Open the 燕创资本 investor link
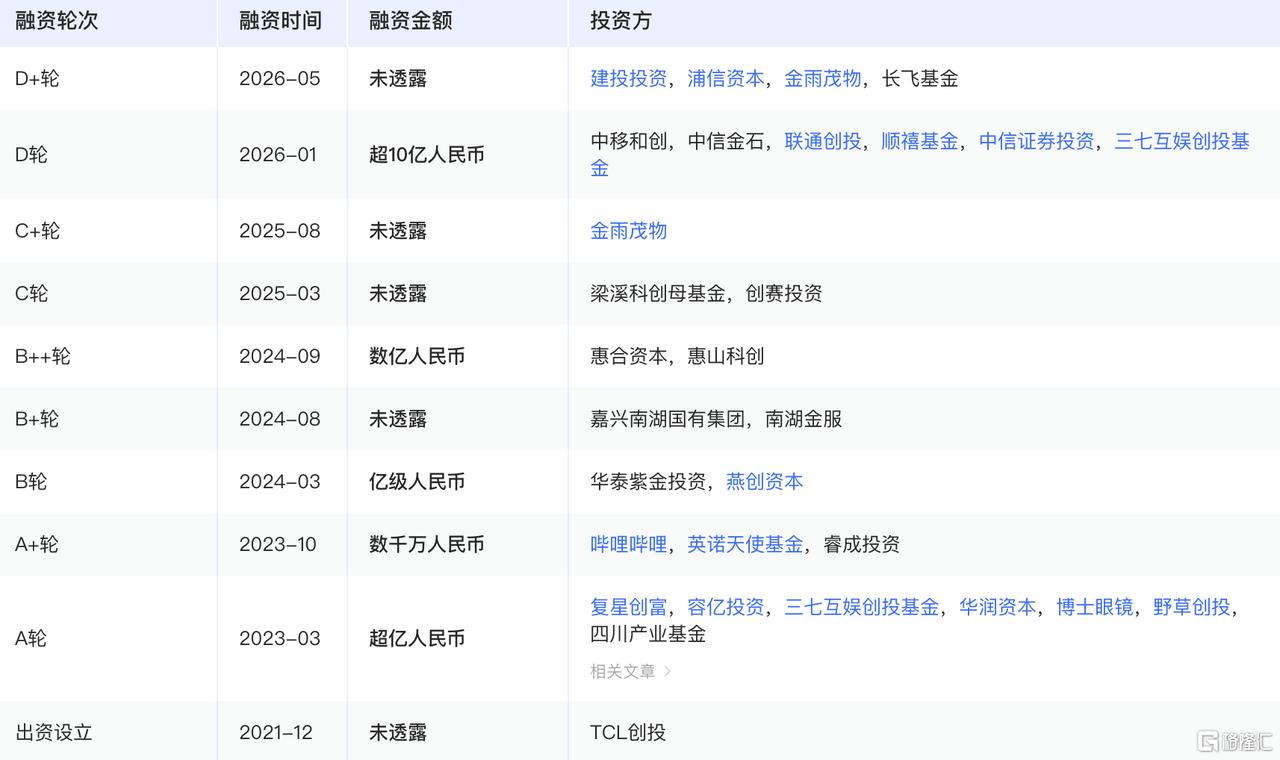Image resolution: width=1280 pixels, height=760 pixels. 765,481
